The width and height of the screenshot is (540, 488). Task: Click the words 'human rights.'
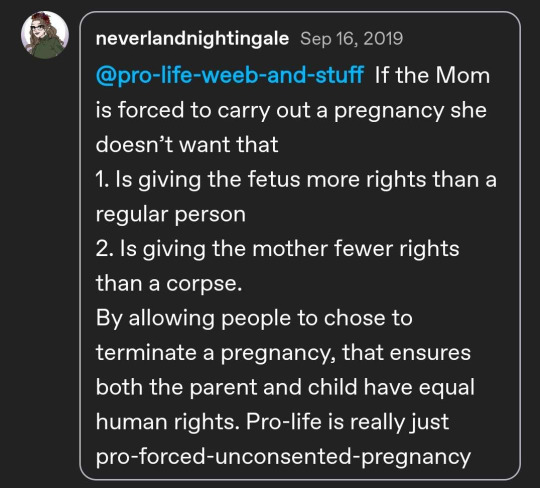click(168, 422)
